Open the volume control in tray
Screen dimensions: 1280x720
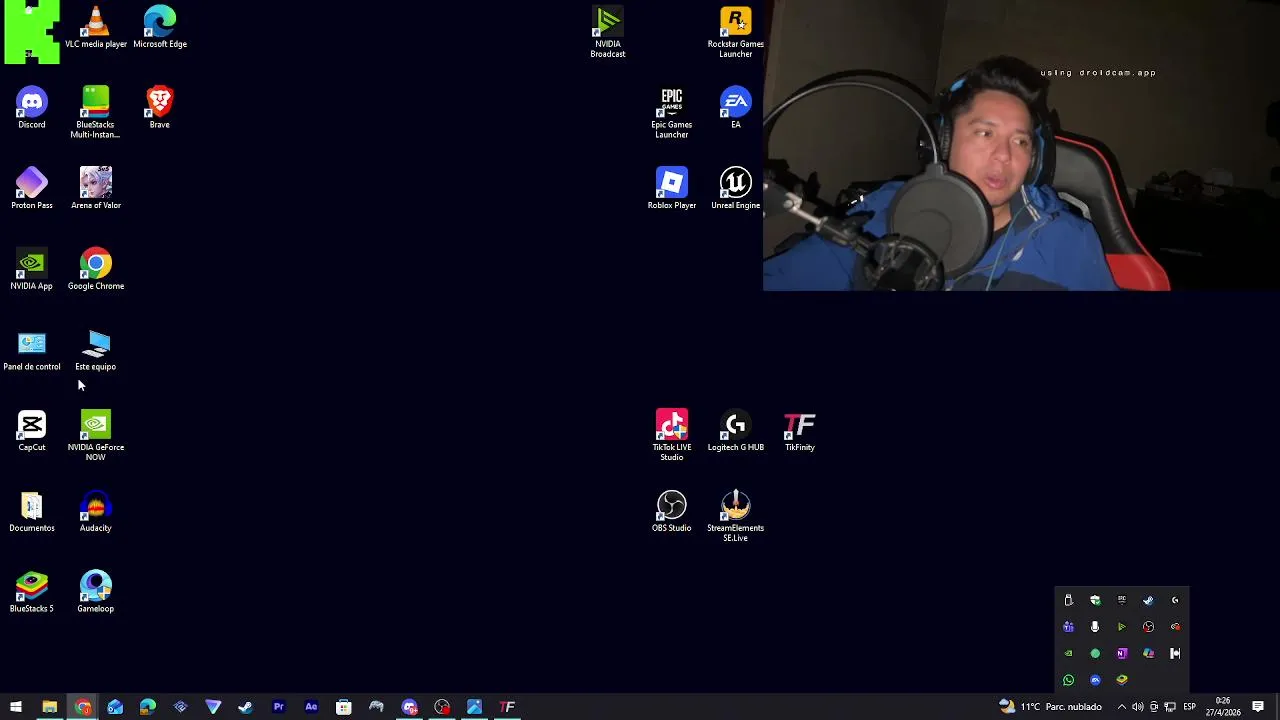point(1137,707)
